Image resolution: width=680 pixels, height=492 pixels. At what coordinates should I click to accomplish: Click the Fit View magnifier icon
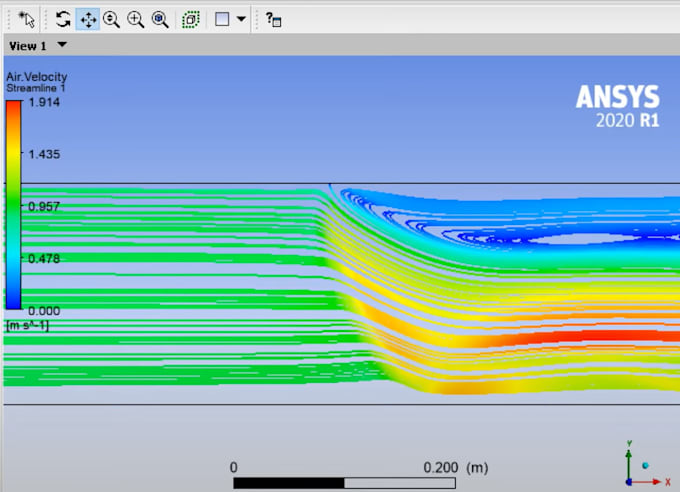(x=160, y=20)
